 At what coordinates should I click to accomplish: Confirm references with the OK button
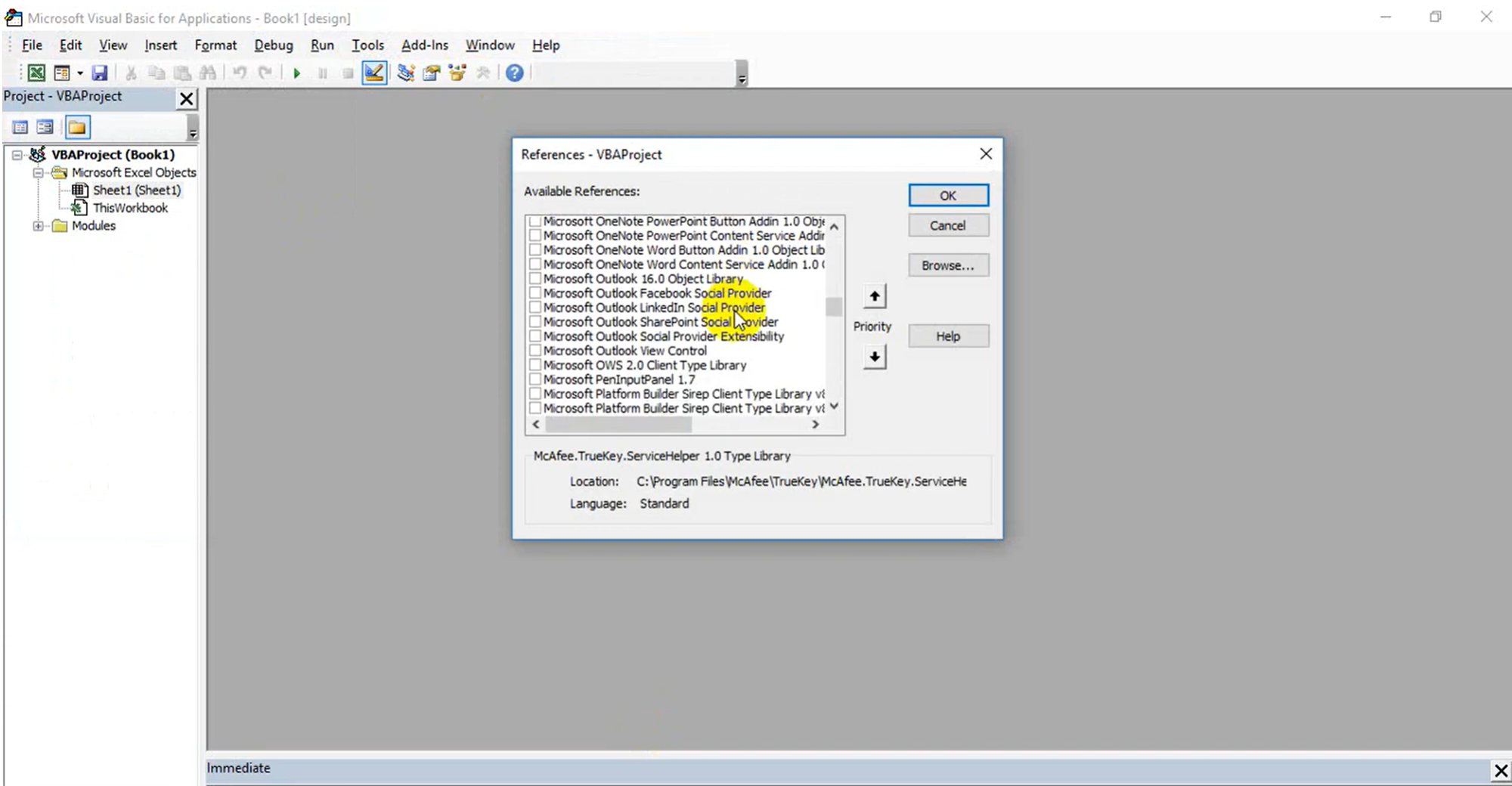[x=948, y=196]
